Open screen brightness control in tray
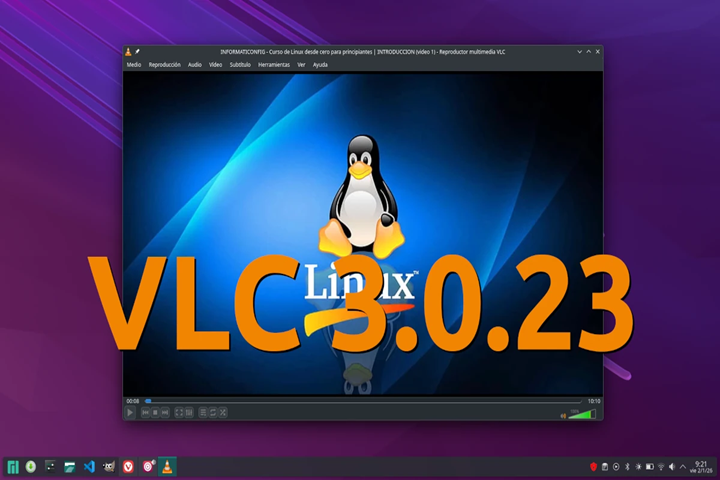 pyautogui.click(x=638, y=467)
